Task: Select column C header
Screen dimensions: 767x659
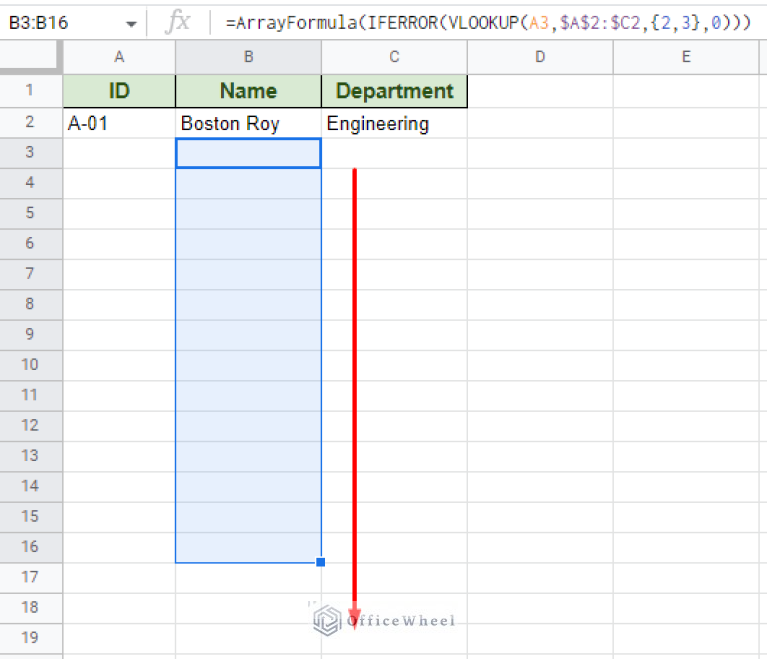Action: click(394, 57)
